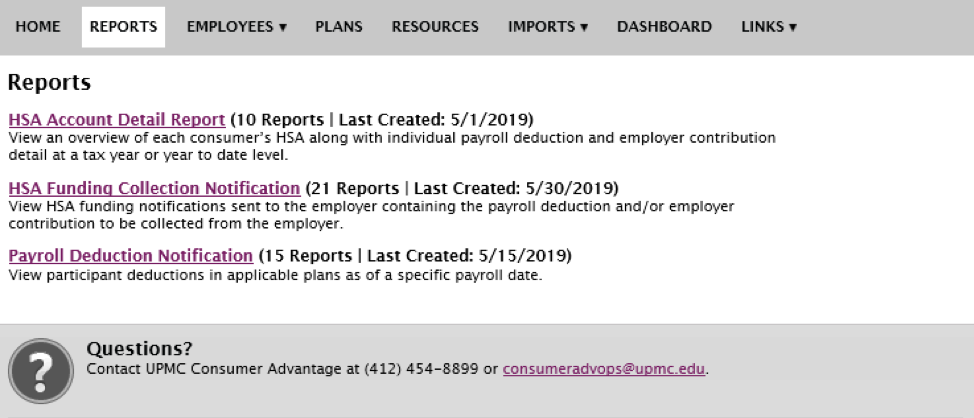Image resolution: width=974 pixels, height=418 pixels.
Task: Open the PLANS section
Action: click(x=339, y=27)
